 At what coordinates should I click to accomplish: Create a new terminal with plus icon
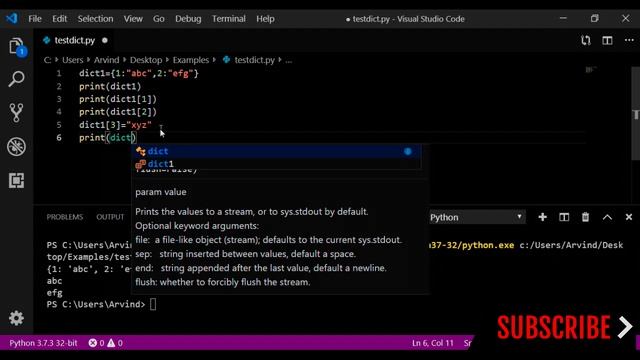542,217
